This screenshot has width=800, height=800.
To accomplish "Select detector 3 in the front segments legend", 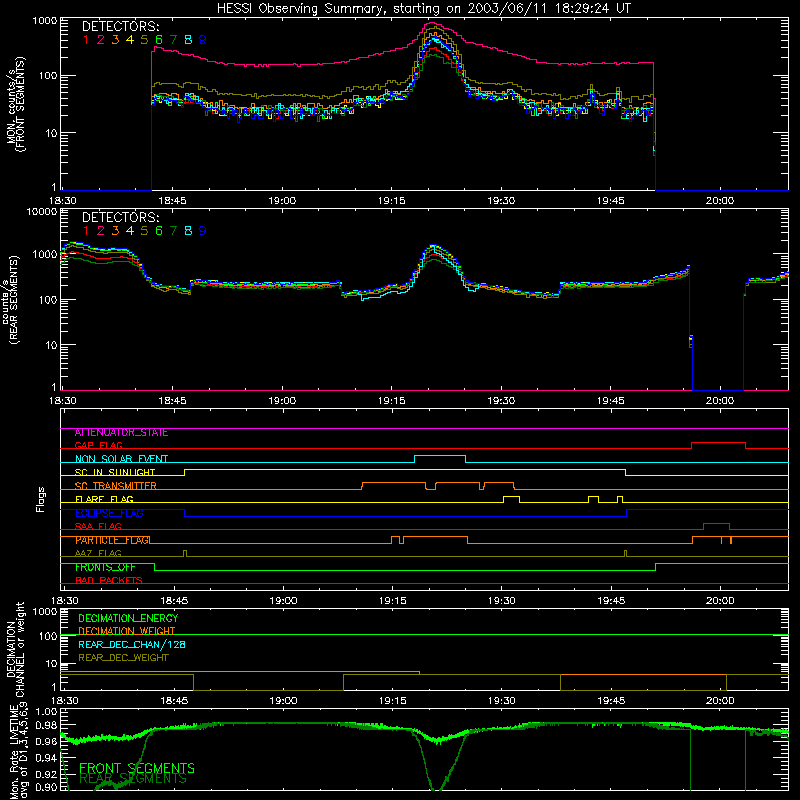I will coord(115,39).
